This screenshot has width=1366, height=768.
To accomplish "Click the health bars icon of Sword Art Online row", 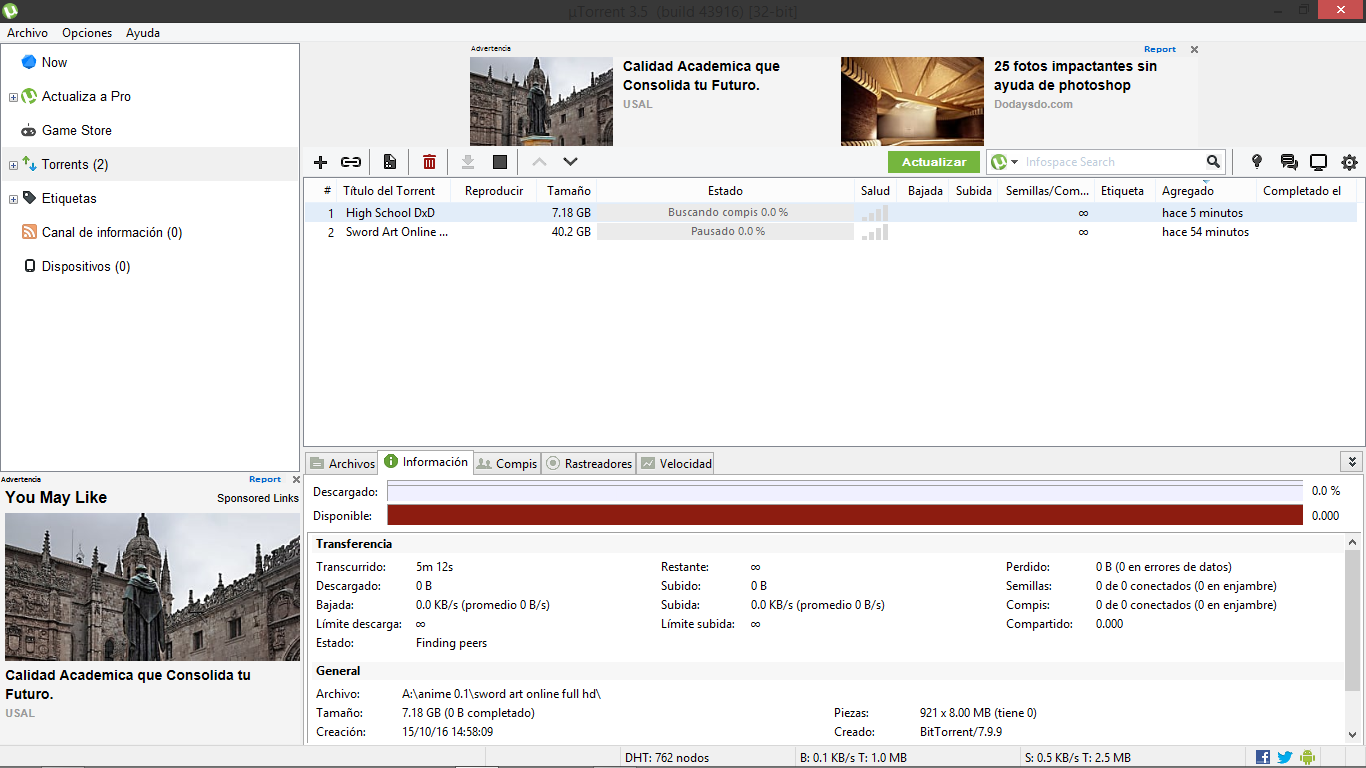I will 874,232.
